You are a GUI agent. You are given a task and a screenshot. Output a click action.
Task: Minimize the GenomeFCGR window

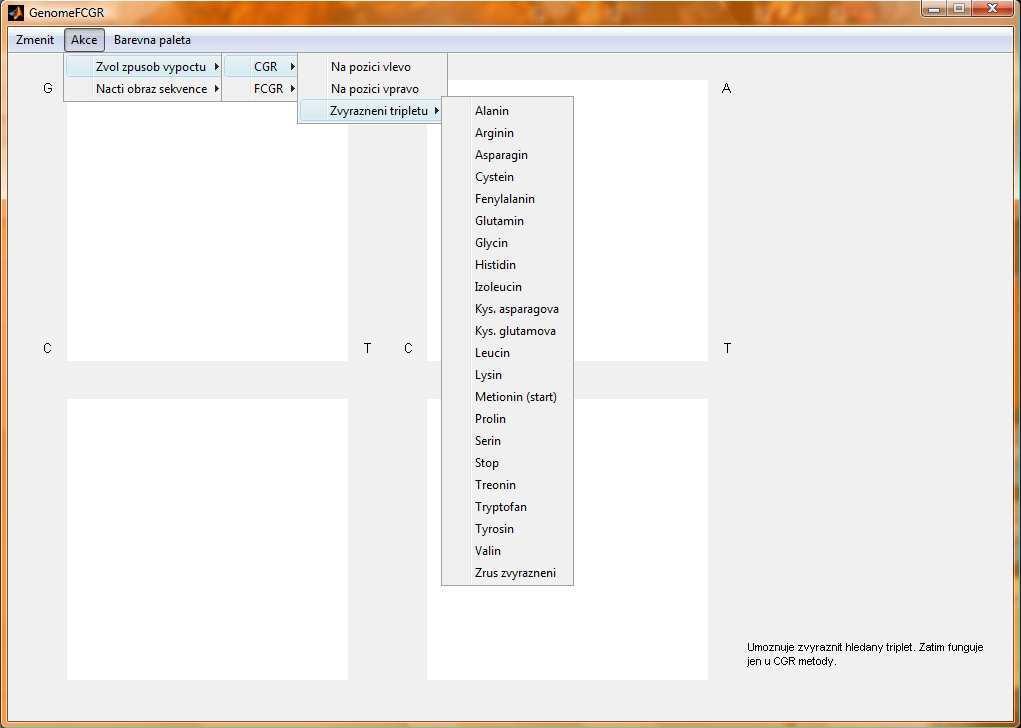tap(934, 9)
